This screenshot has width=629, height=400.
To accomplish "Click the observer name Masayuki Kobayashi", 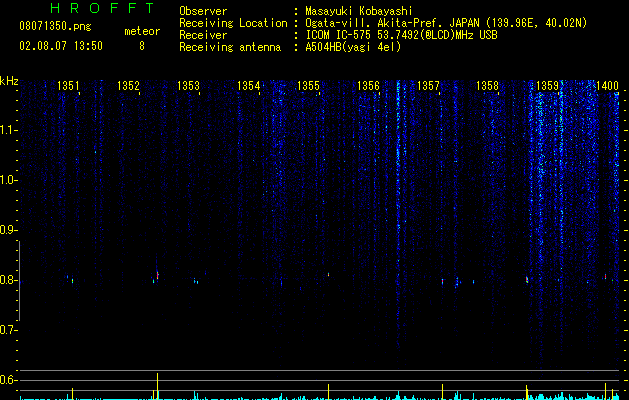I will 359,11.
